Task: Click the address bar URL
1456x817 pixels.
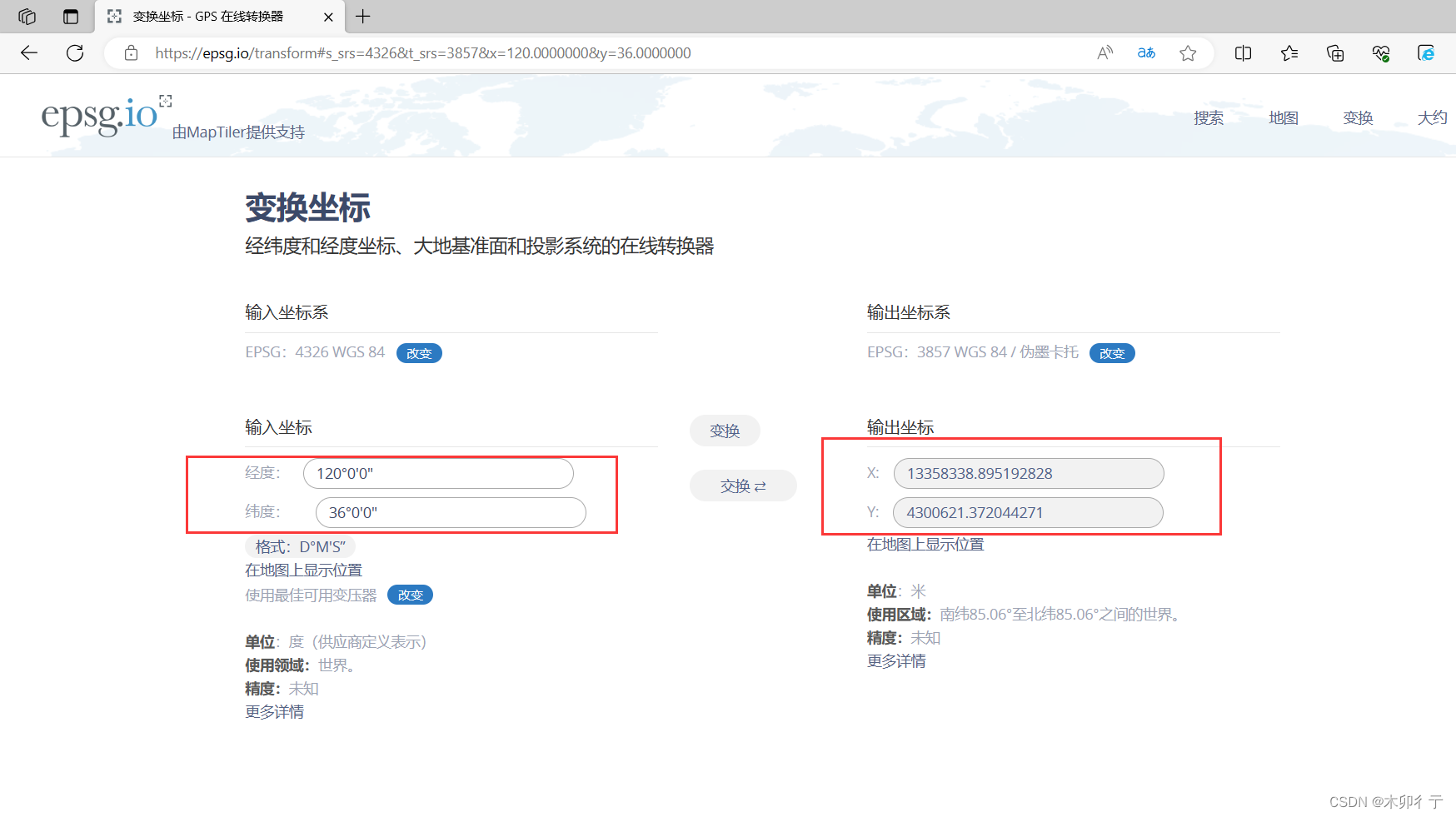Action: point(422,53)
